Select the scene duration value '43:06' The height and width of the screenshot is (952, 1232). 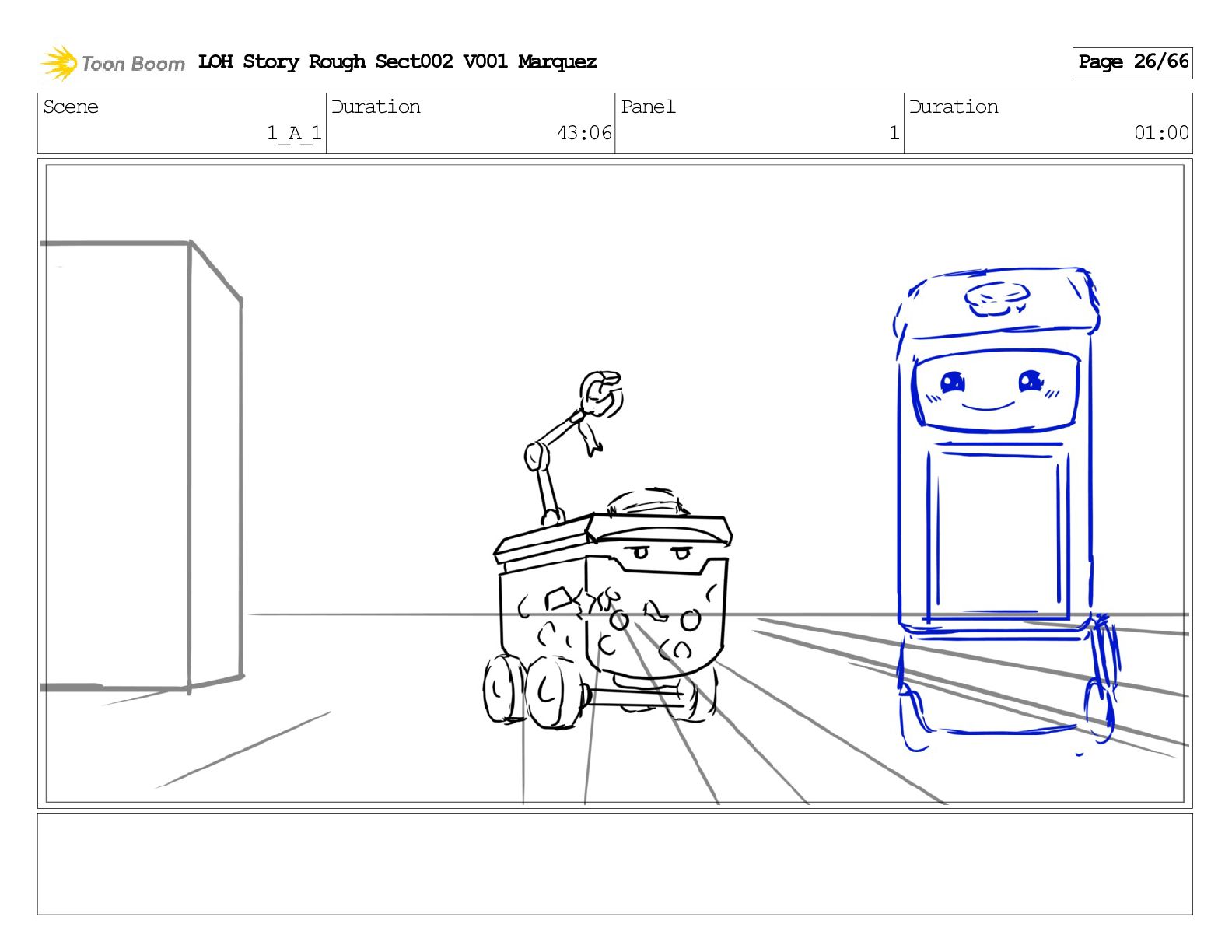(584, 133)
